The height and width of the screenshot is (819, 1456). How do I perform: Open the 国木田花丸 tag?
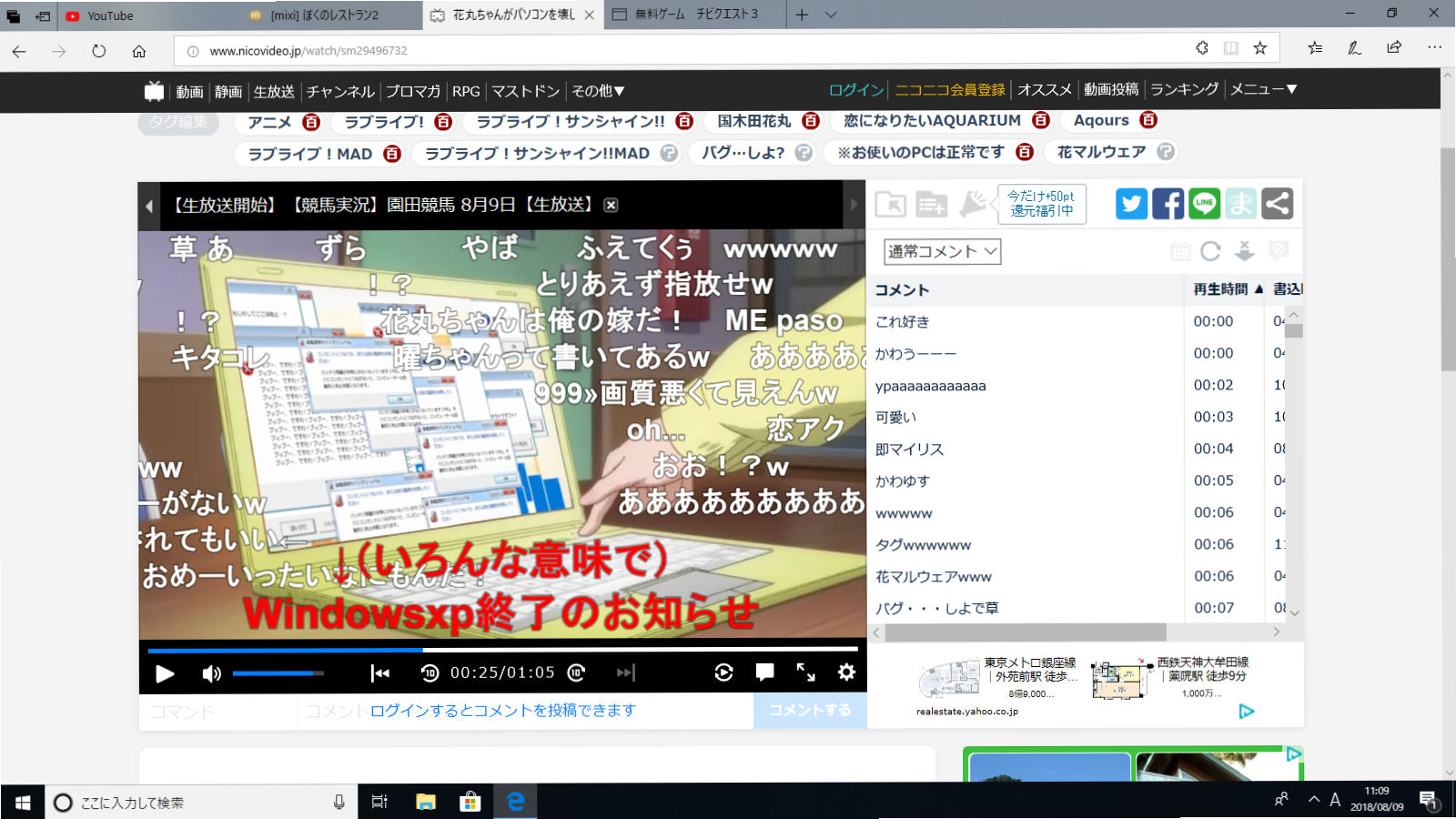[x=753, y=121]
